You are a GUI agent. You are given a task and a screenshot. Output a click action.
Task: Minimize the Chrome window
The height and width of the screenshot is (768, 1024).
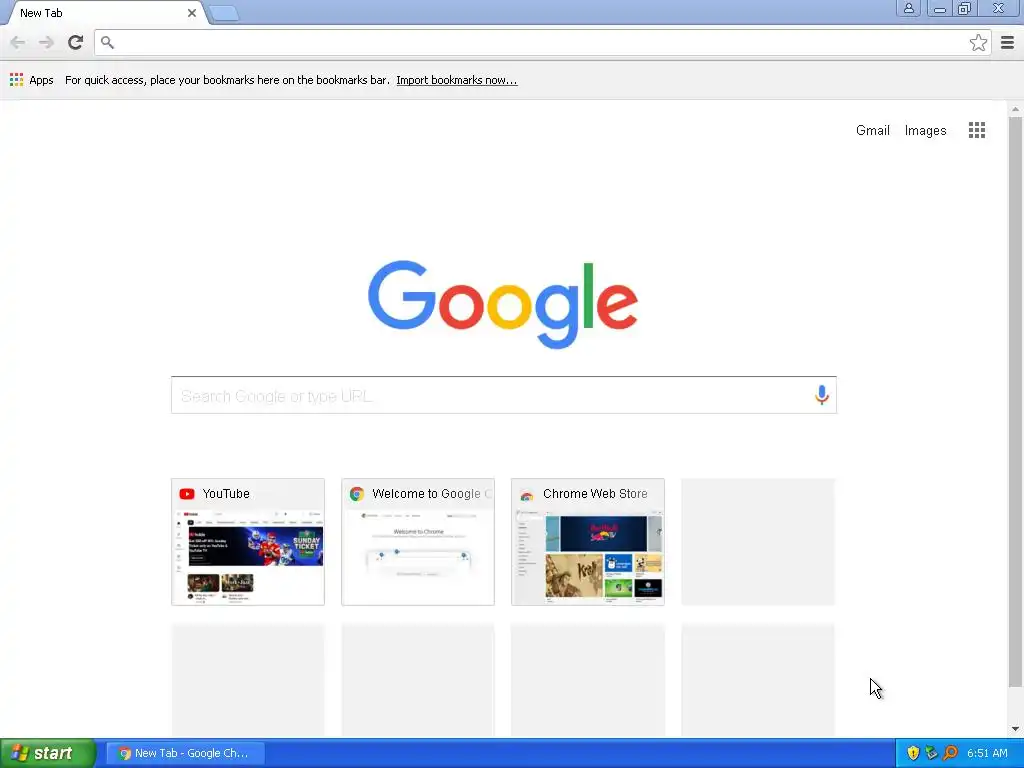pyautogui.click(x=939, y=8)
